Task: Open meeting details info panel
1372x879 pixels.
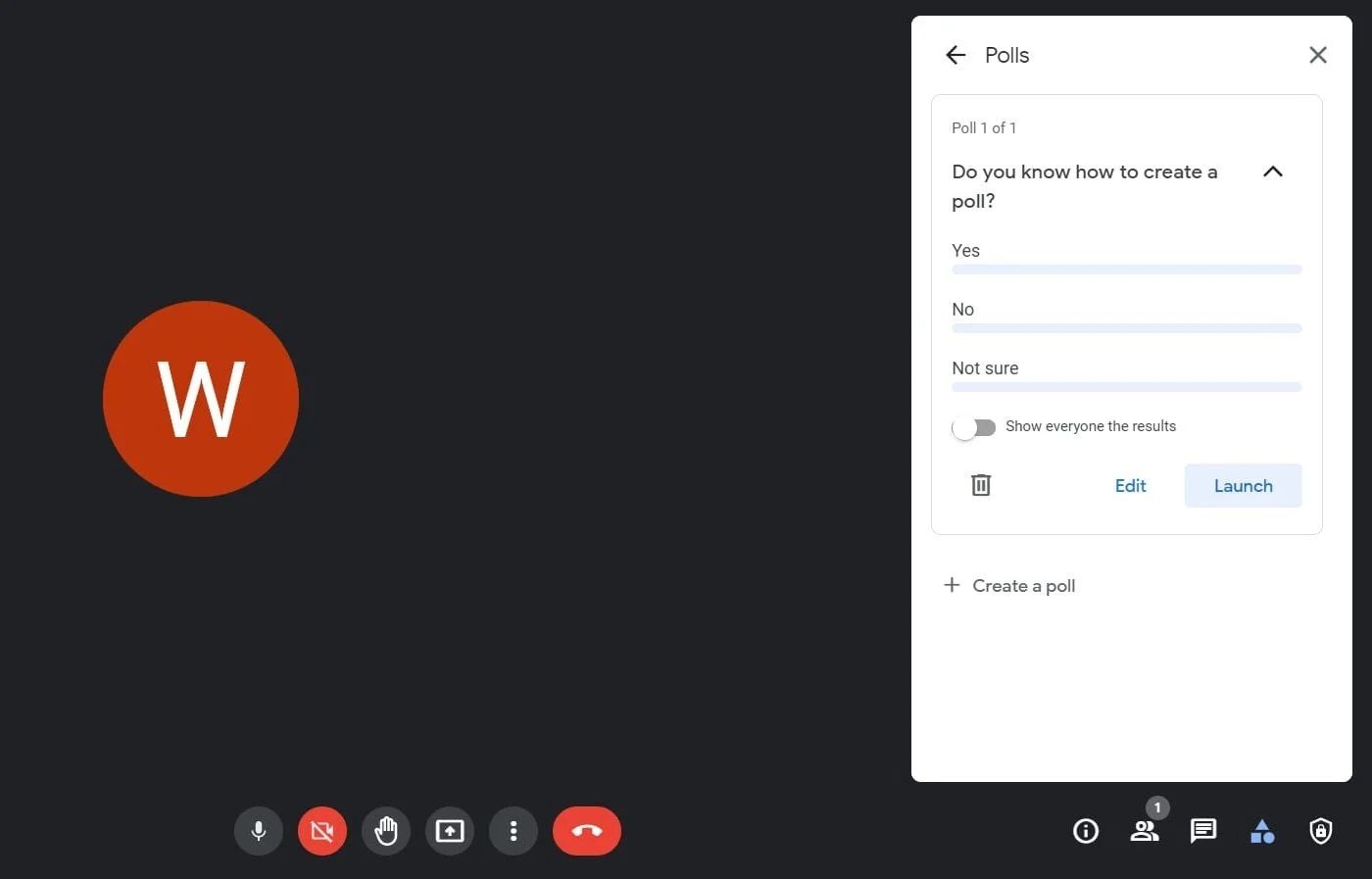Action: (x=1085, y=830)
